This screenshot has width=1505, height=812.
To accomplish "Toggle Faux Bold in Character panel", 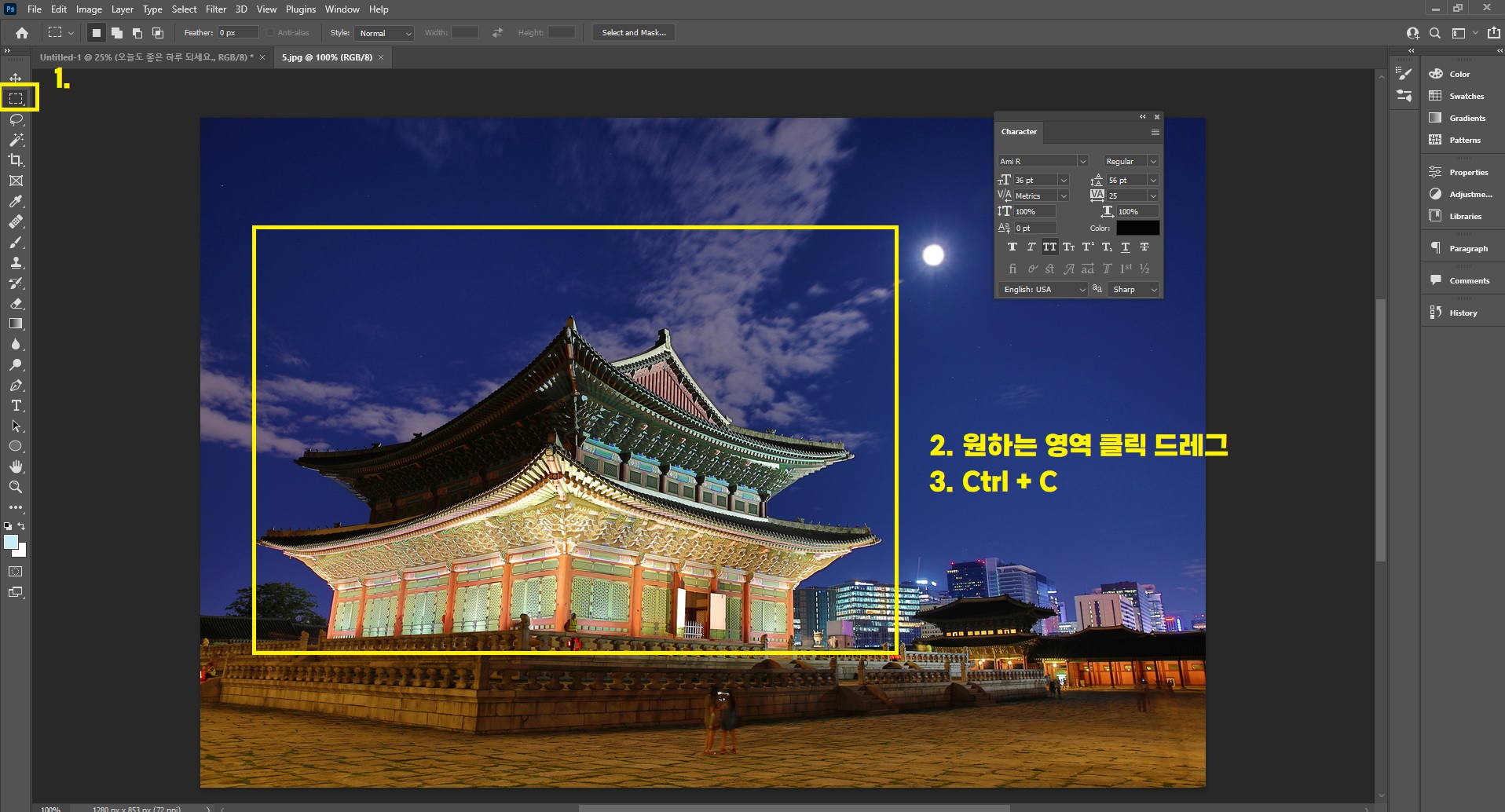I will tap(1012, 247).
